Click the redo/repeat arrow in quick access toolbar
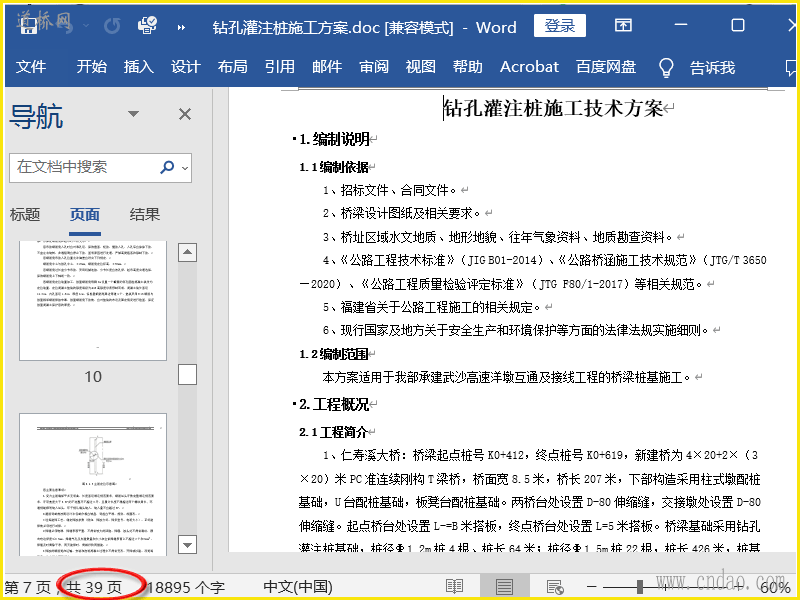800x600 pixels. tap(112, 26)
